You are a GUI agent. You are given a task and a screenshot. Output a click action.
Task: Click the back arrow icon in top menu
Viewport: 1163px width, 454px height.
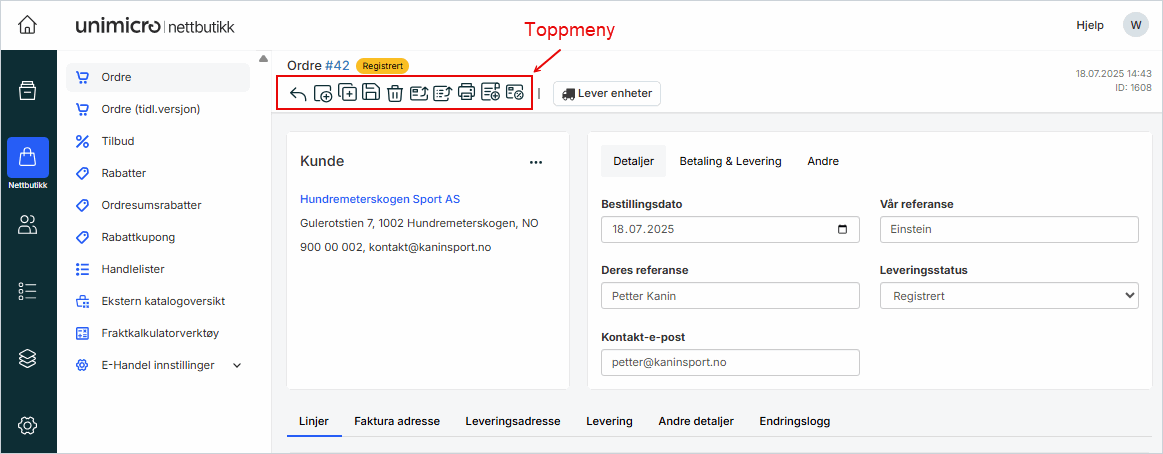(298, 94)
